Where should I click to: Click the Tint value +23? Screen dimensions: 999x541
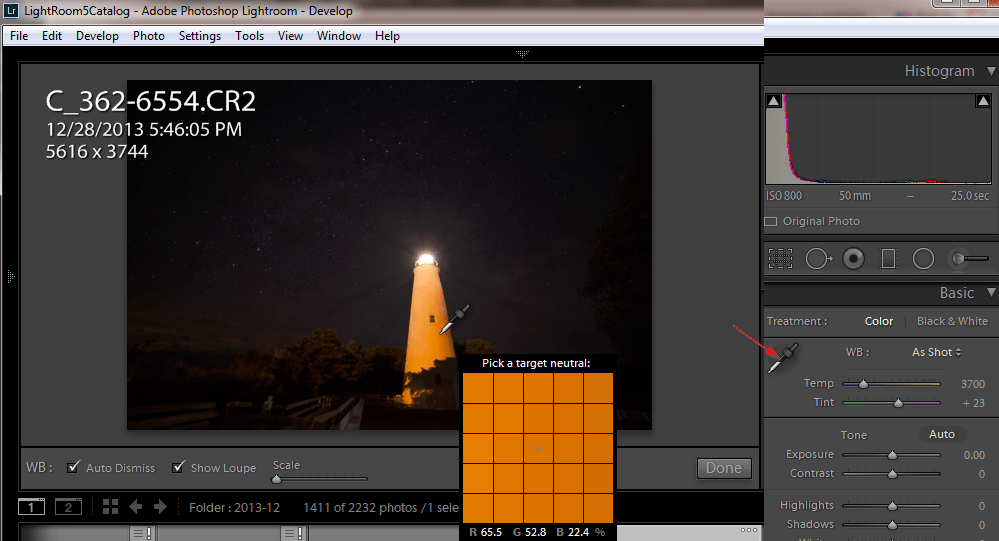974,403
